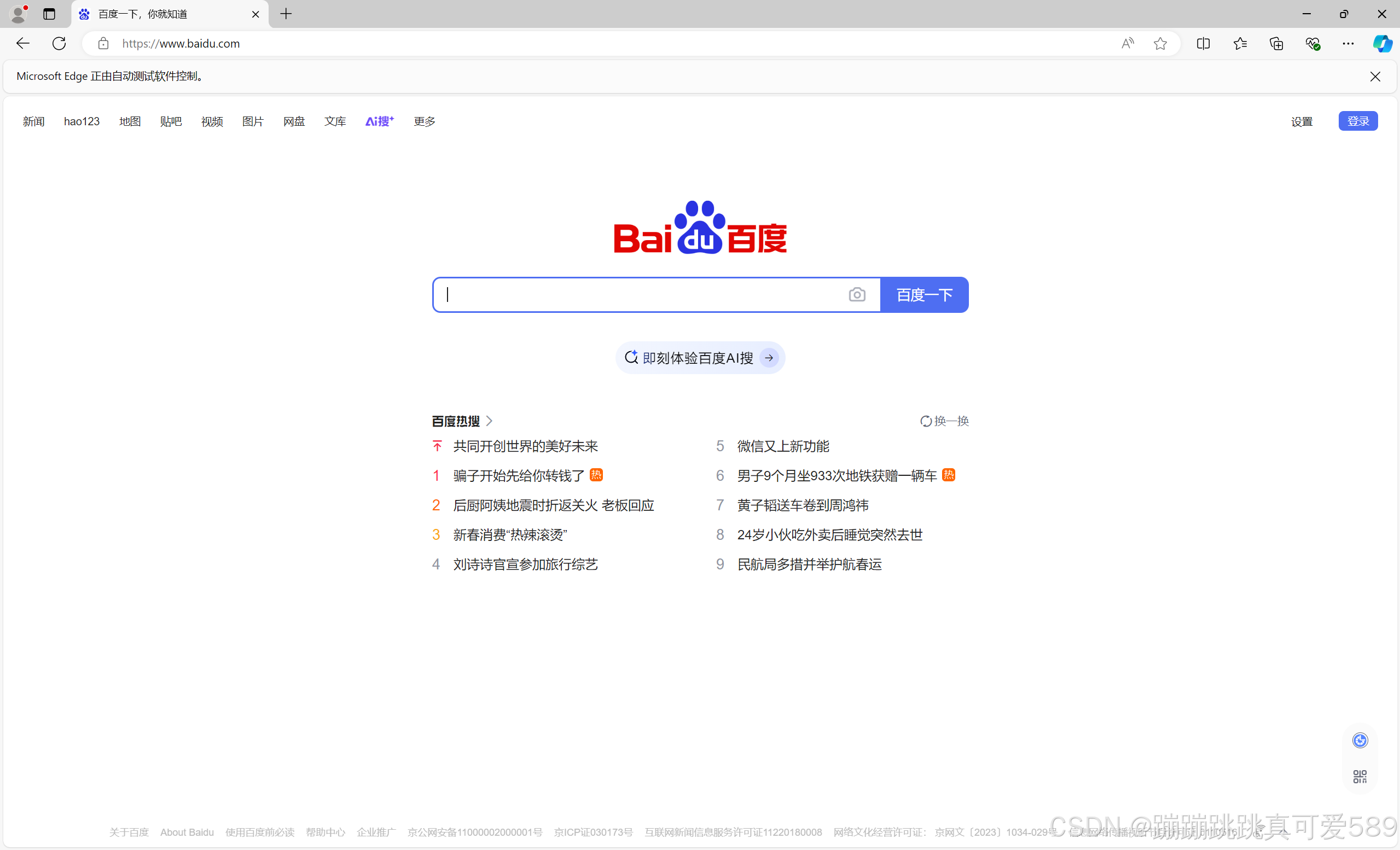Open 地图 navigation link
This screenshot has width=1400, height=850.
(x=130, y=121)
